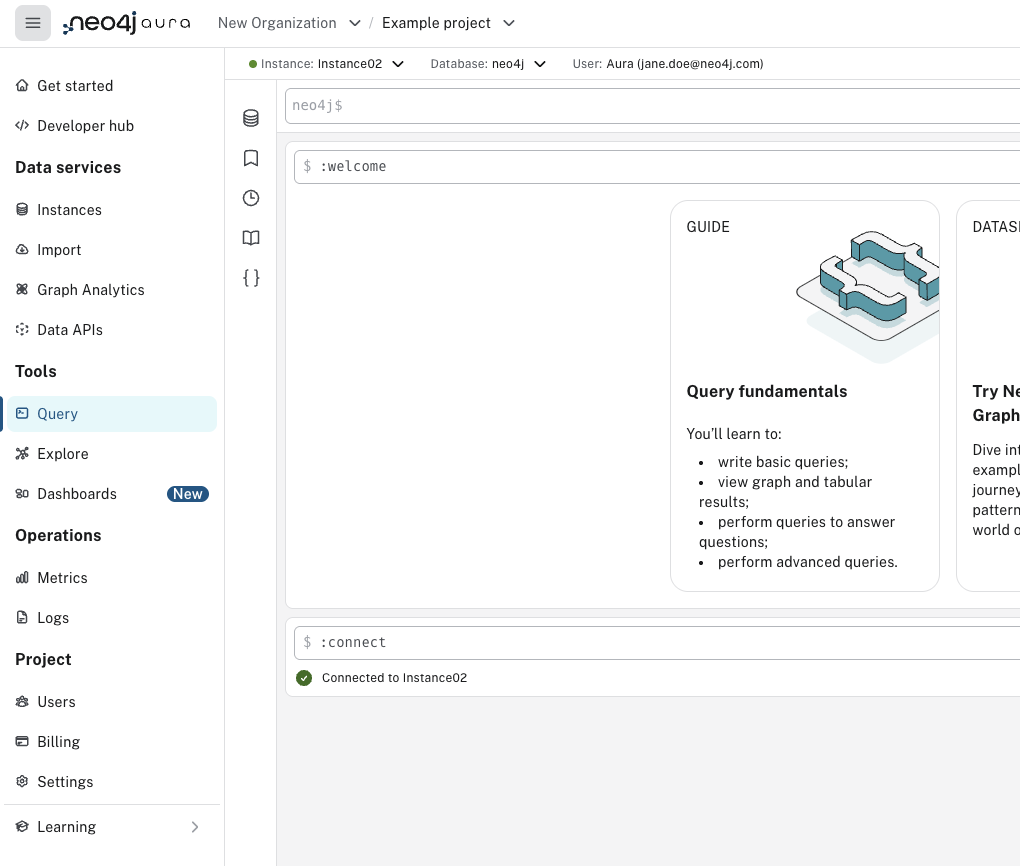The height and width of the screenshot is (866, 1020).
Task: Open the guides book icon
Action: tap(251, 238)
